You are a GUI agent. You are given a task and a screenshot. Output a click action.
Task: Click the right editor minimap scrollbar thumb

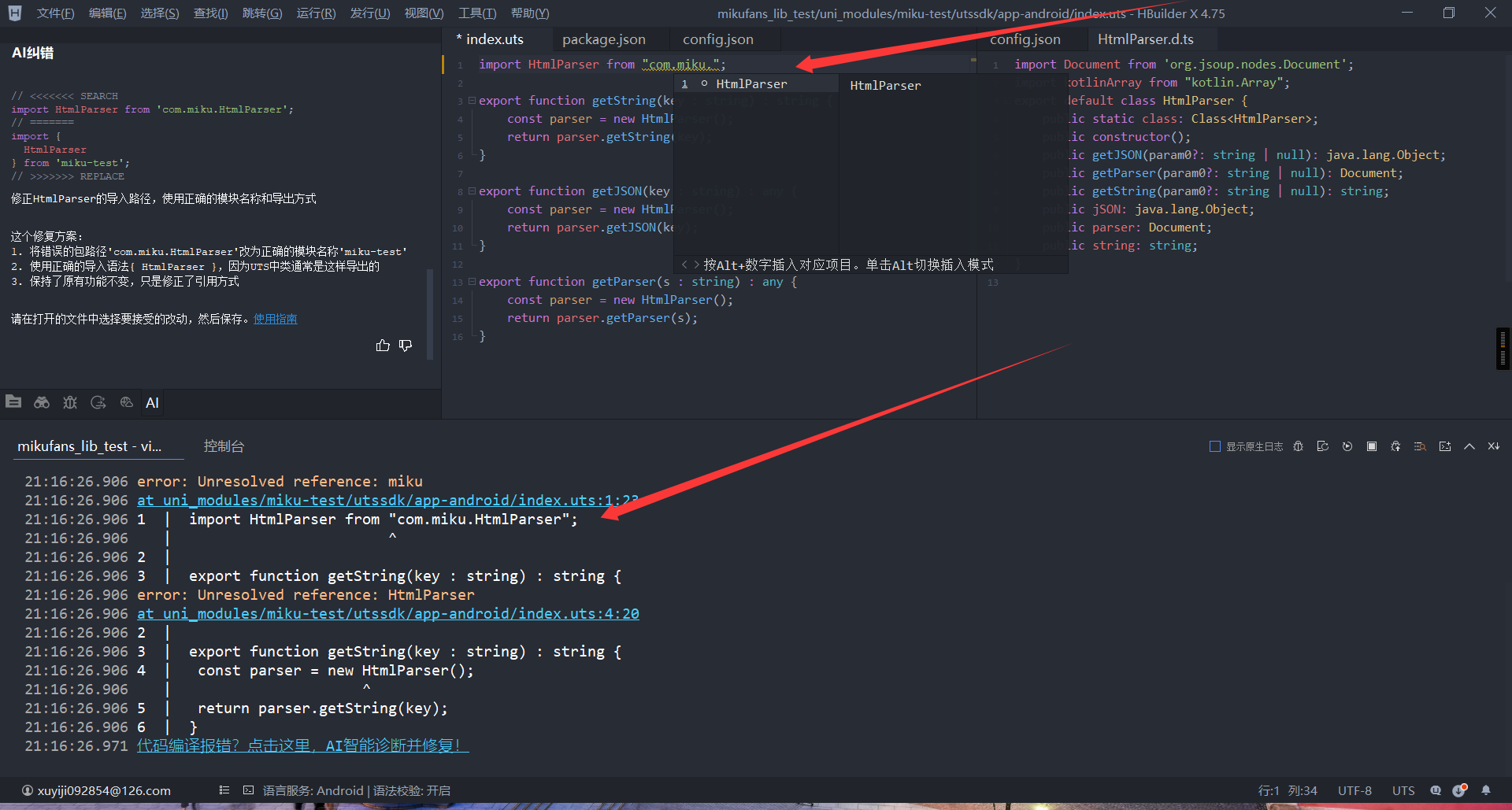1503,348
